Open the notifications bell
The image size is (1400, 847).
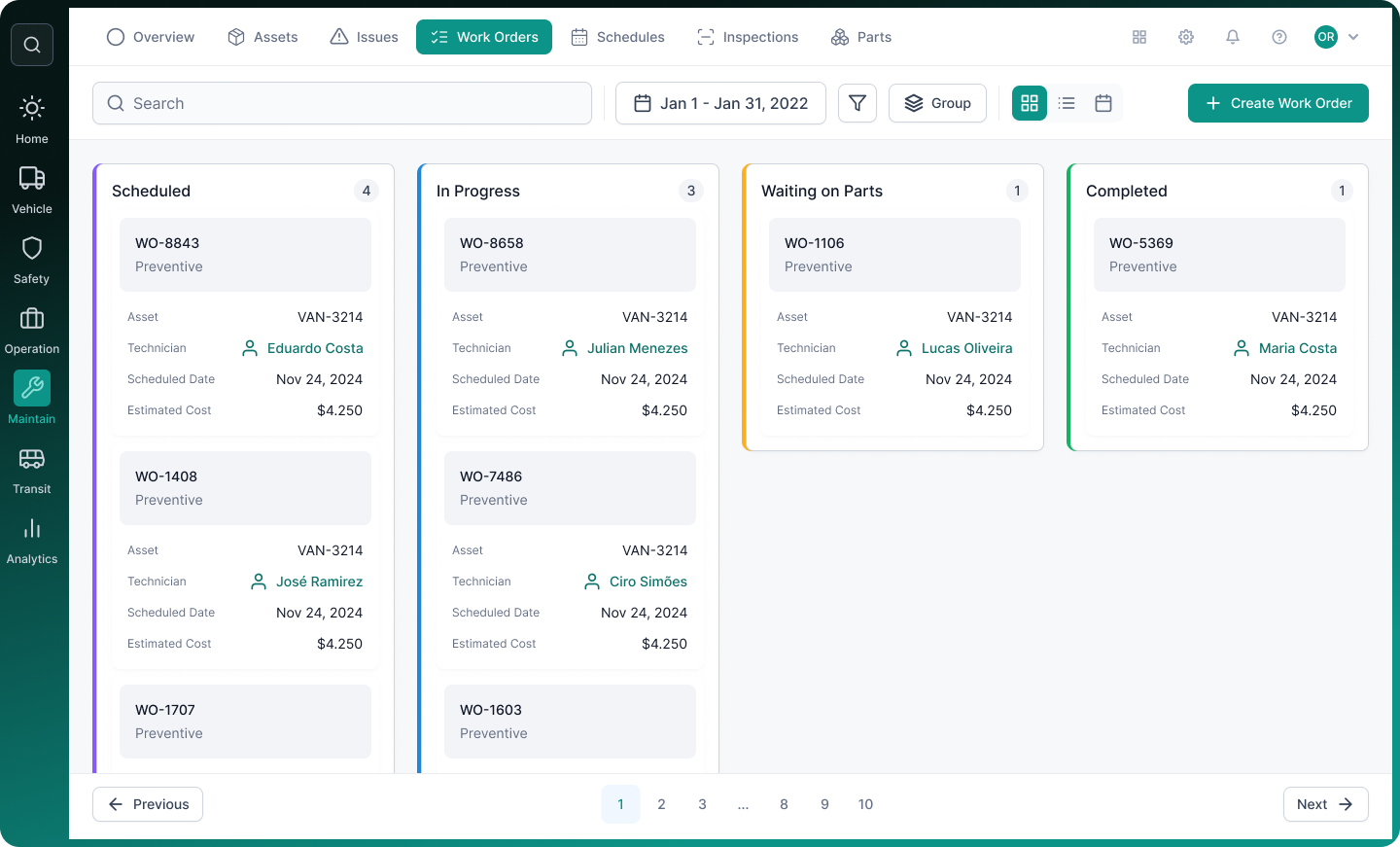pos(1233,37)
